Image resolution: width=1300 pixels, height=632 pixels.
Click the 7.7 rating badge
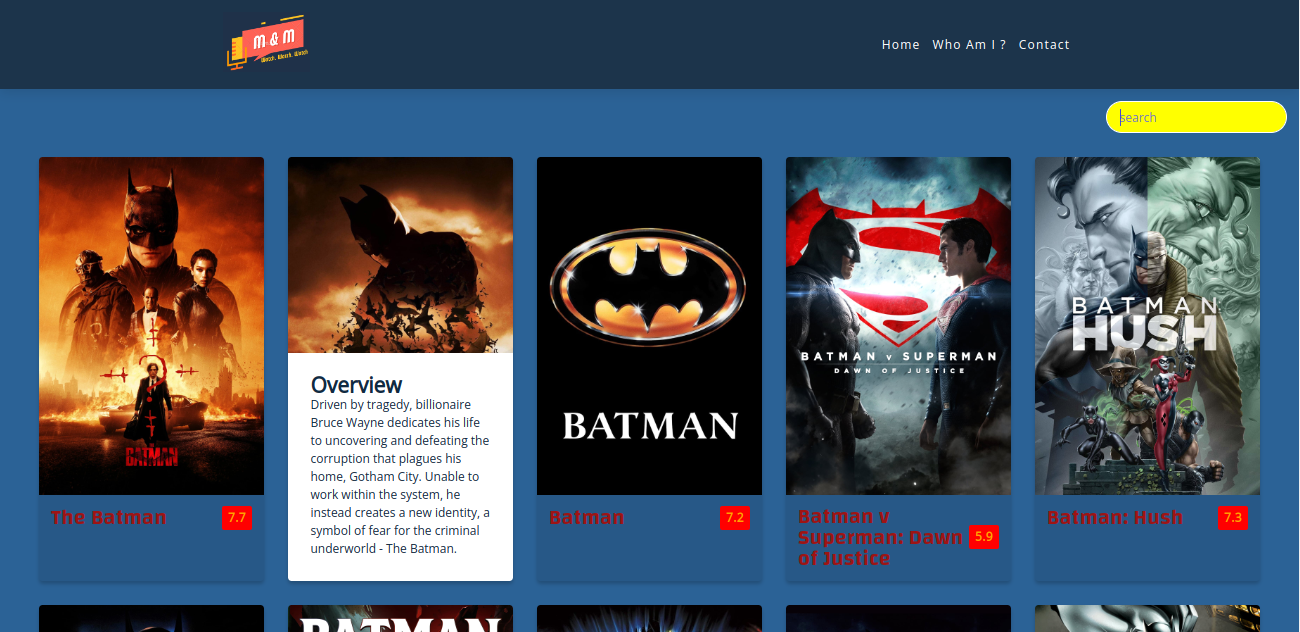[236, 518]
